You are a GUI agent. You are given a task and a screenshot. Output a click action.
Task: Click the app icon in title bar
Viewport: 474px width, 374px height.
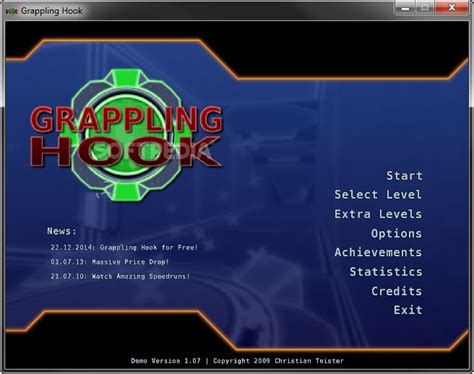[x=11, y=11]
